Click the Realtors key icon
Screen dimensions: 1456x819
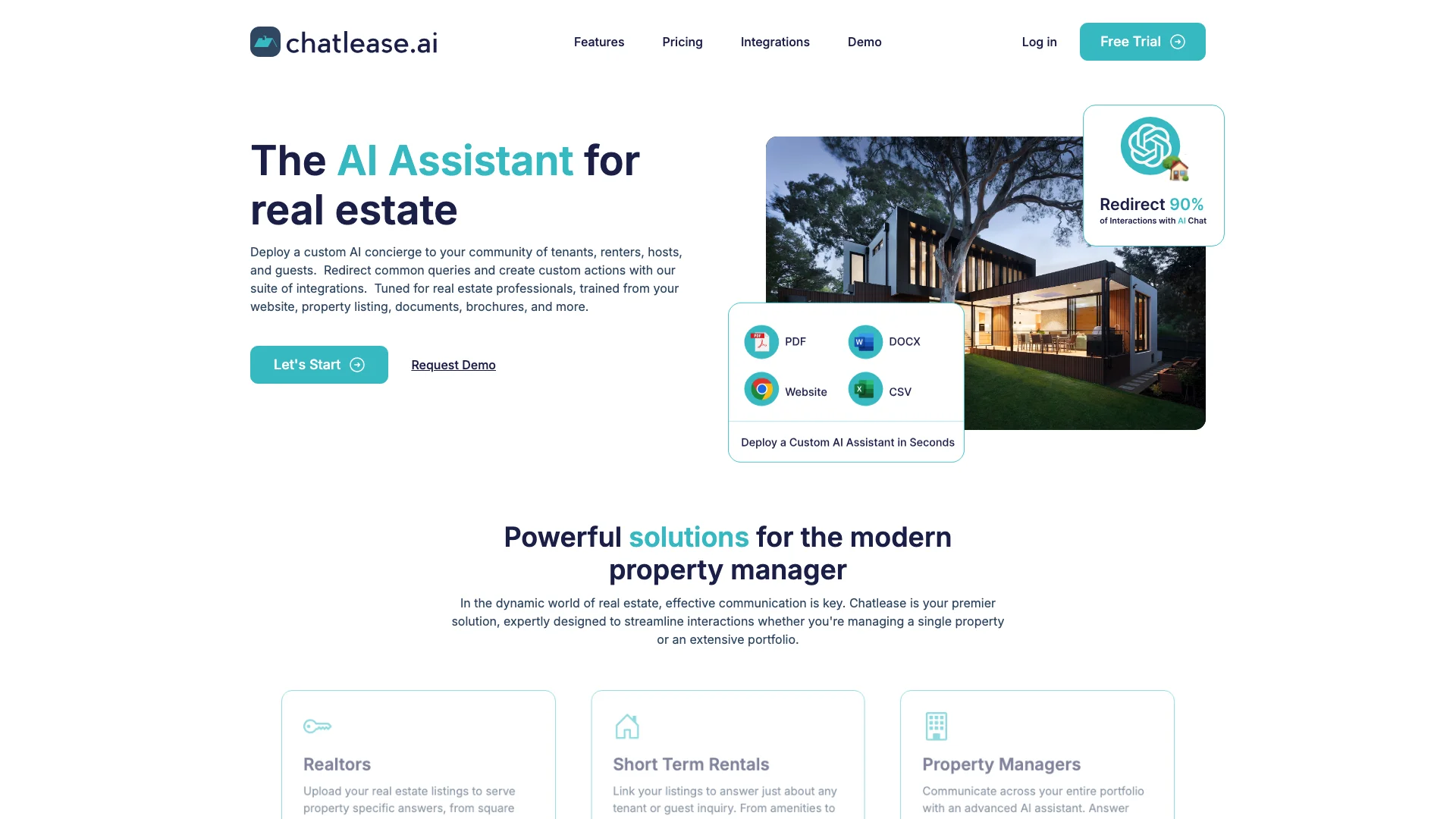point(317,726)
